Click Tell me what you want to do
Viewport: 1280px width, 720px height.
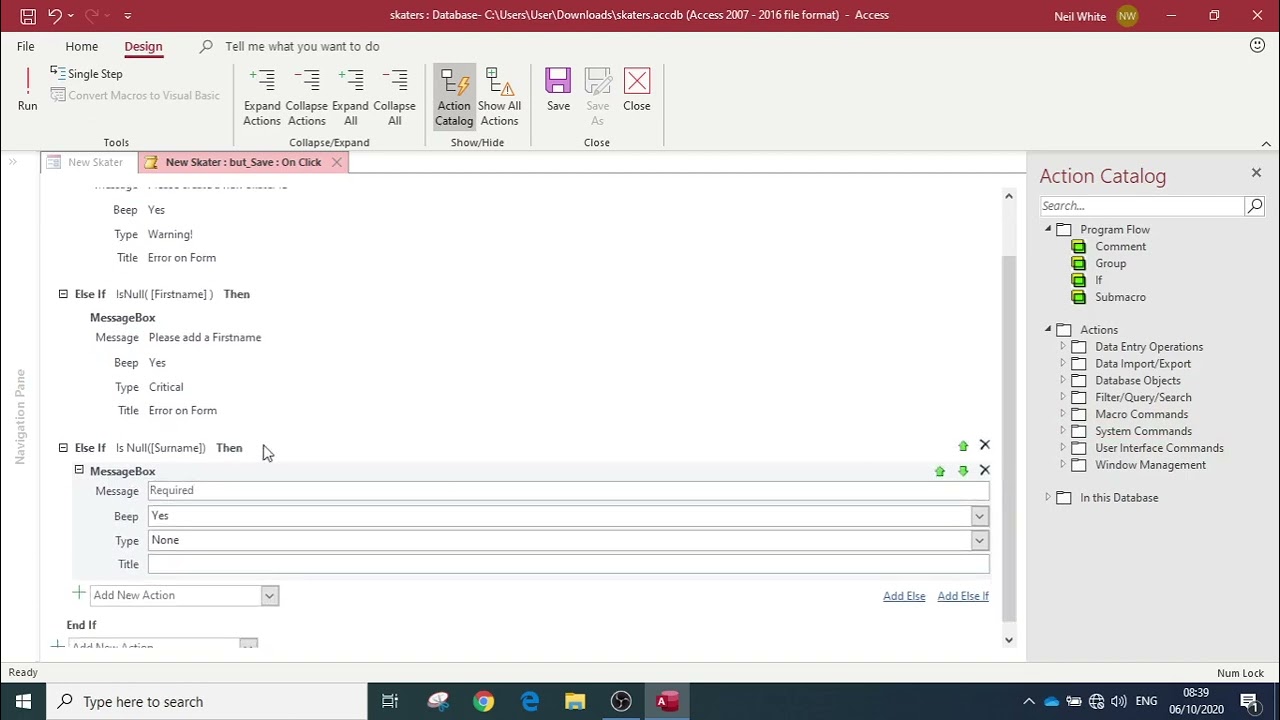point(302,46)
